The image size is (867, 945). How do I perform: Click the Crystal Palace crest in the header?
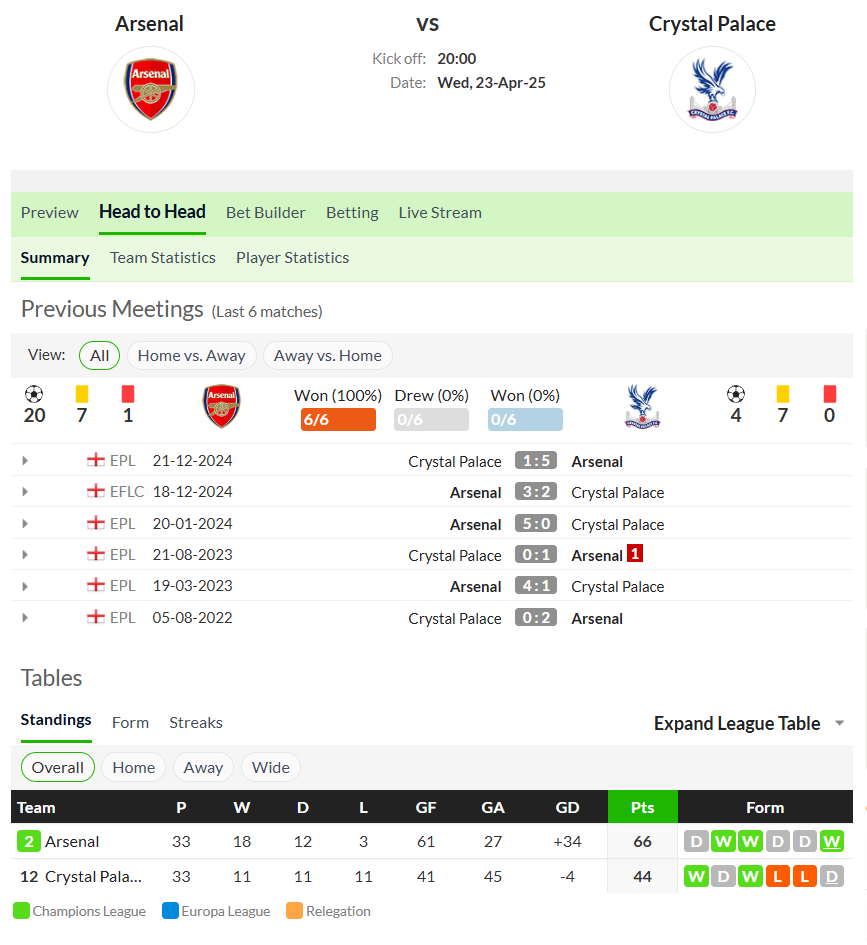pyautogui.click(x=712, y=89)
